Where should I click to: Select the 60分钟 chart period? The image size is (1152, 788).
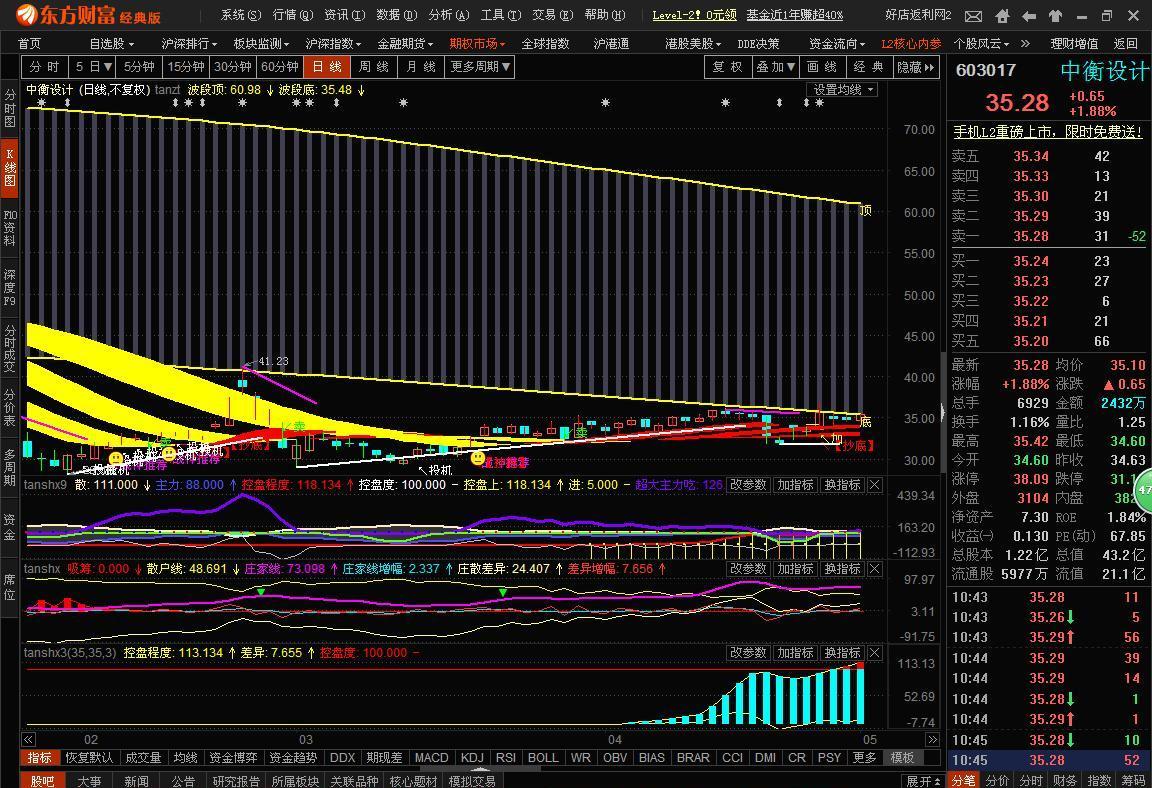point(279,67)
